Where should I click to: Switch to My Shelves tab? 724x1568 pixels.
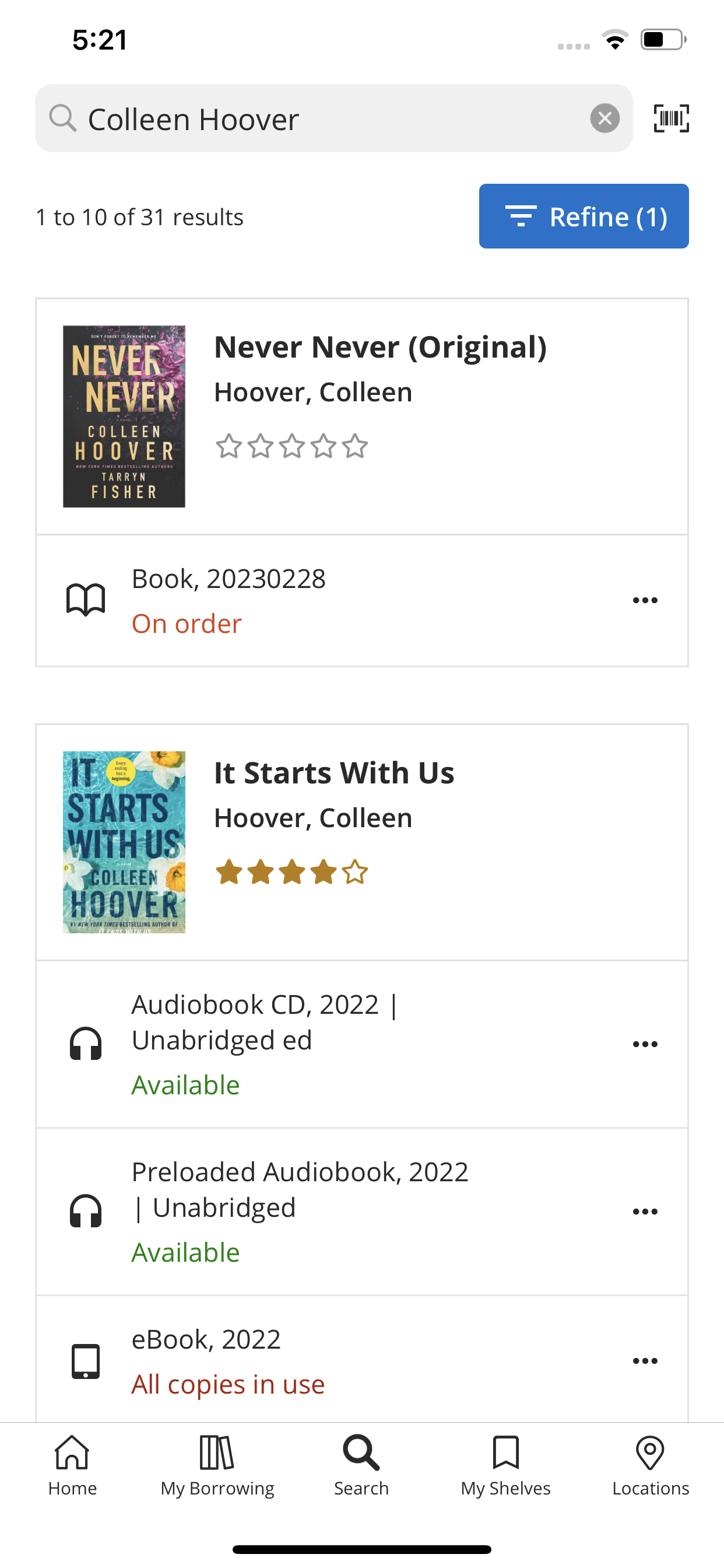pos(505,1466)
